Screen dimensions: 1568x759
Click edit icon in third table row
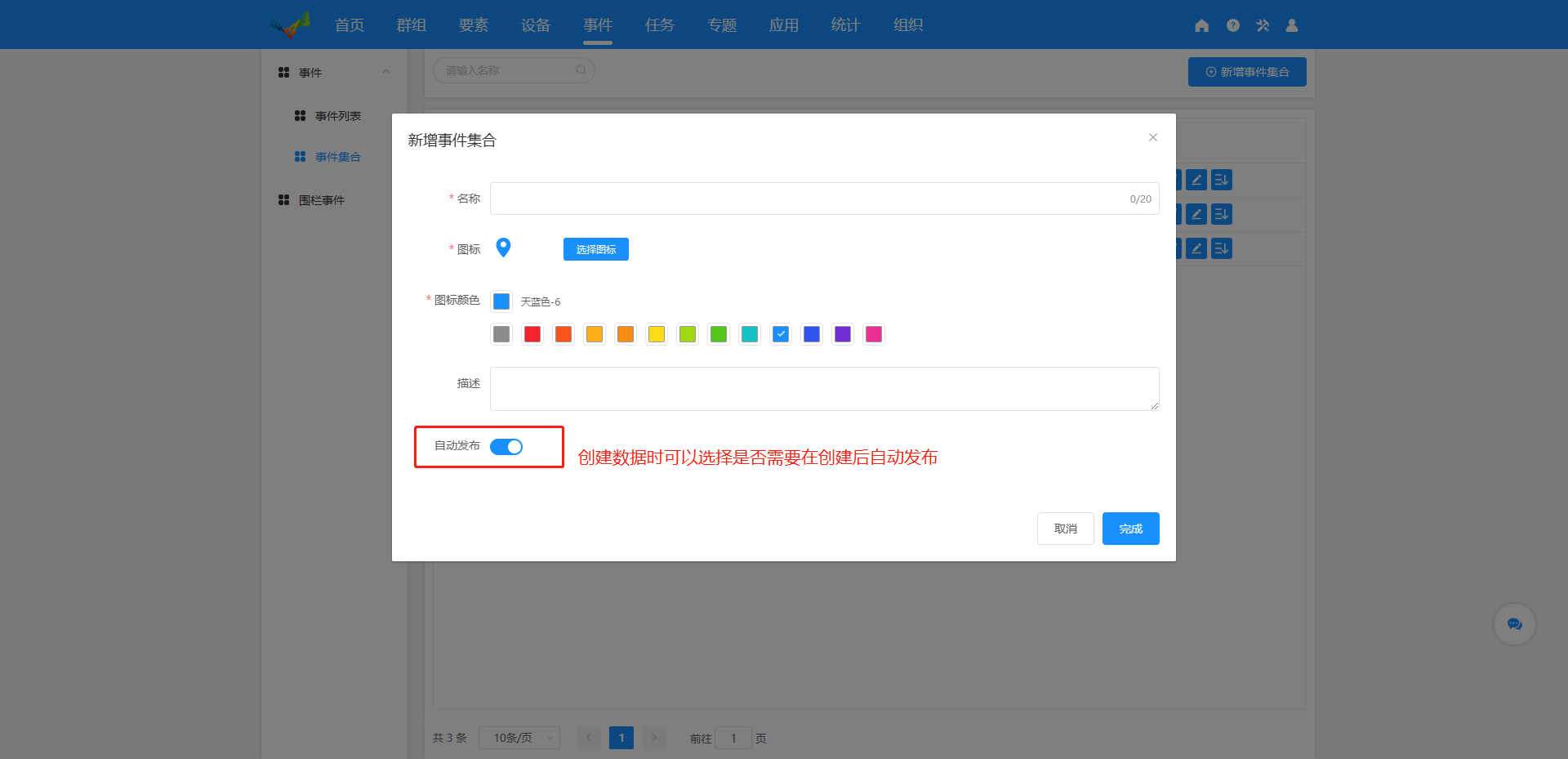[1196, 248]
